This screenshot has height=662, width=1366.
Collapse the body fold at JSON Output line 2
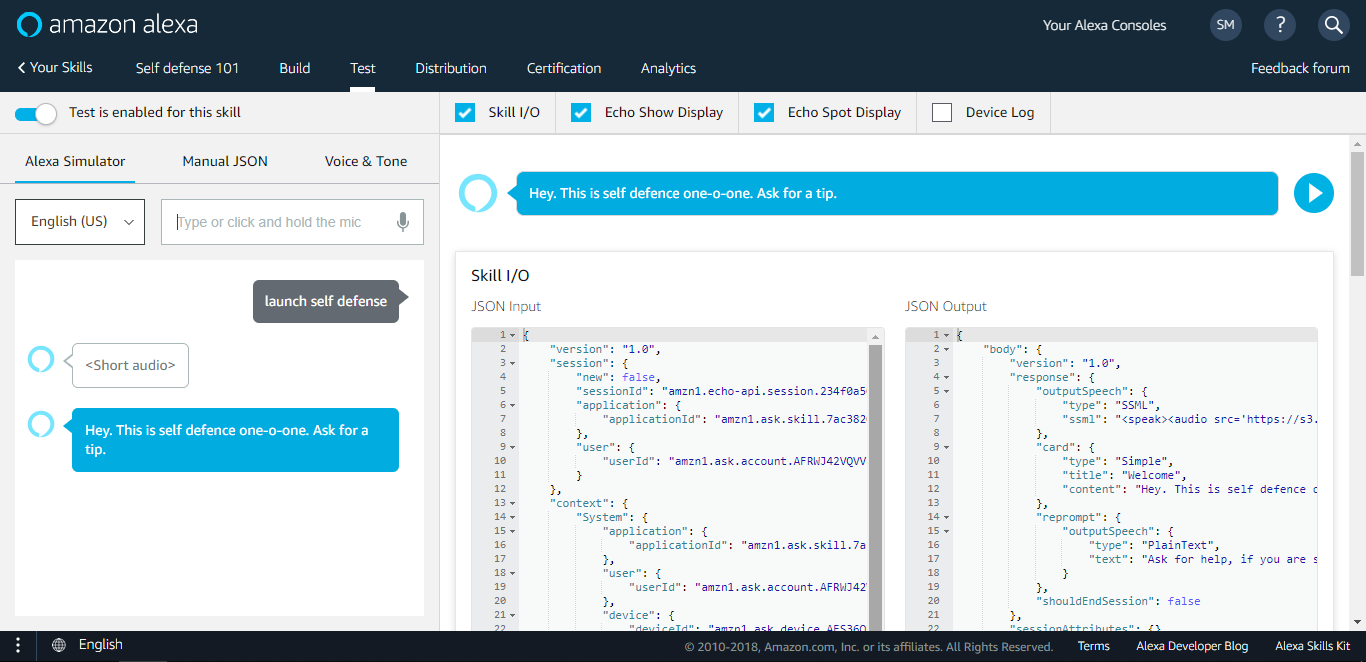click(x=947, y=349)
